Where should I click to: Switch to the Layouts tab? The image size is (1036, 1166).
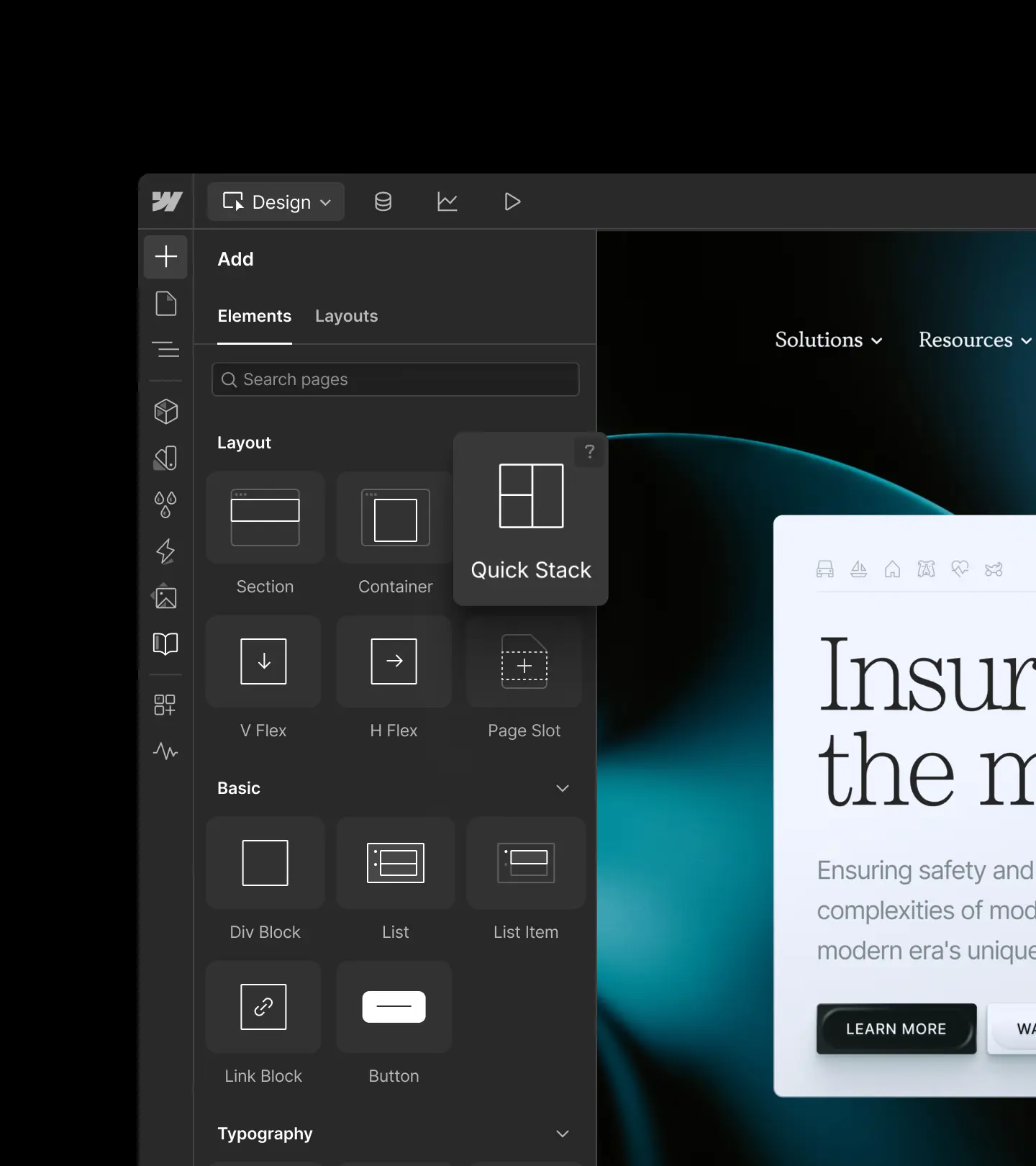346,316
